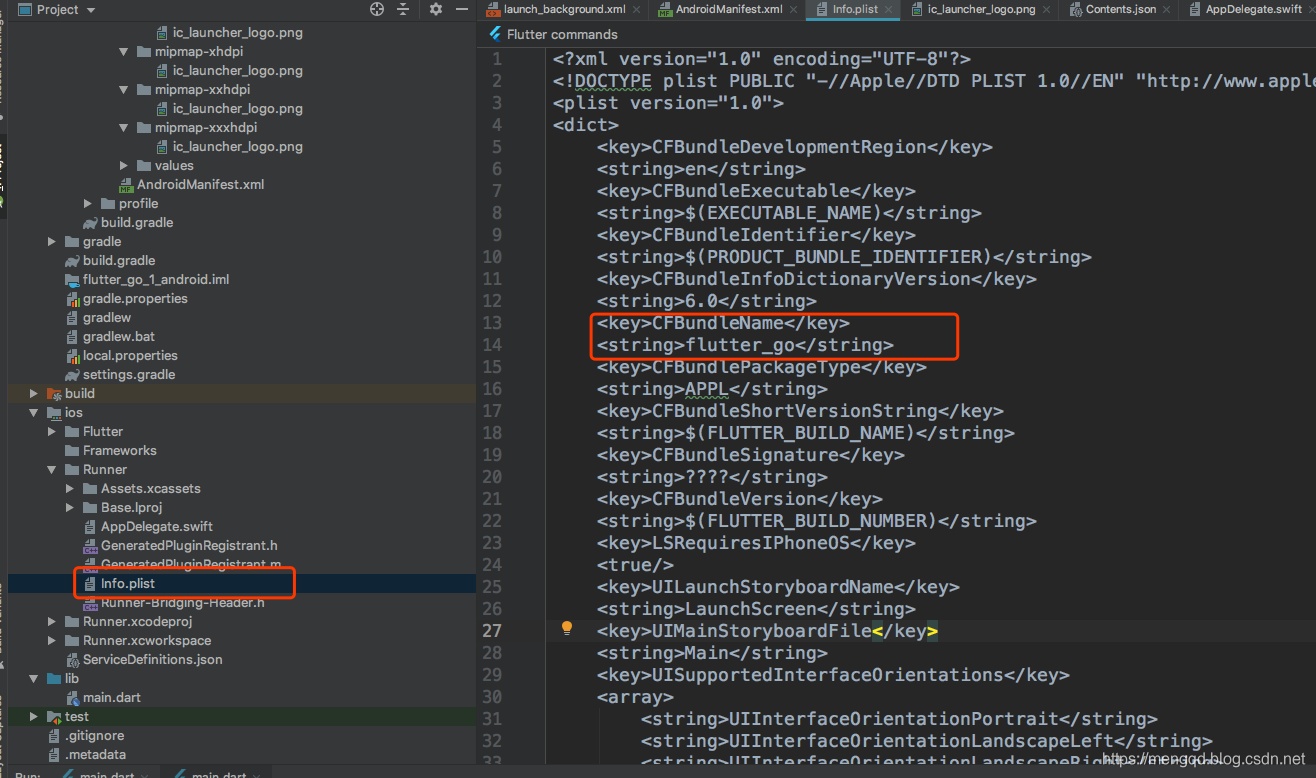Close the launch_background.xml tab
This screenshot has width=1316, height=778.
click(x=639, y=9)
